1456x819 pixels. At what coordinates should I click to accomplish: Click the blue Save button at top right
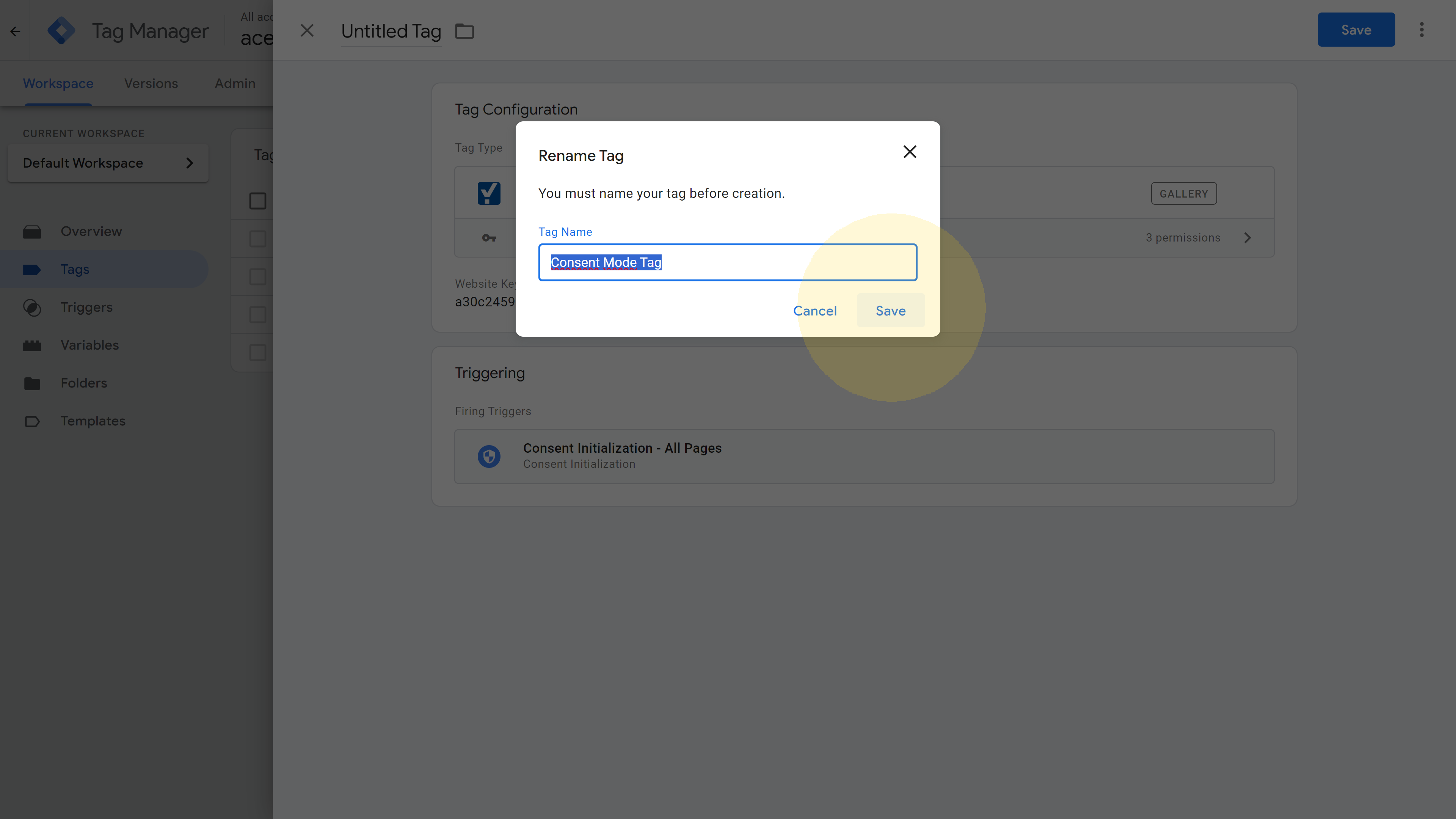1356,30
